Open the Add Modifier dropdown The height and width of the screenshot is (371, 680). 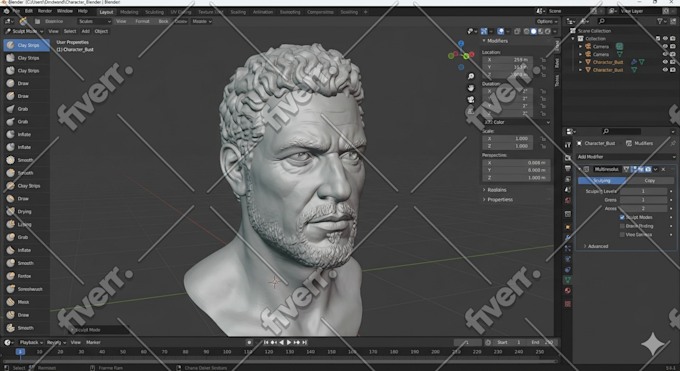[626, 157]
